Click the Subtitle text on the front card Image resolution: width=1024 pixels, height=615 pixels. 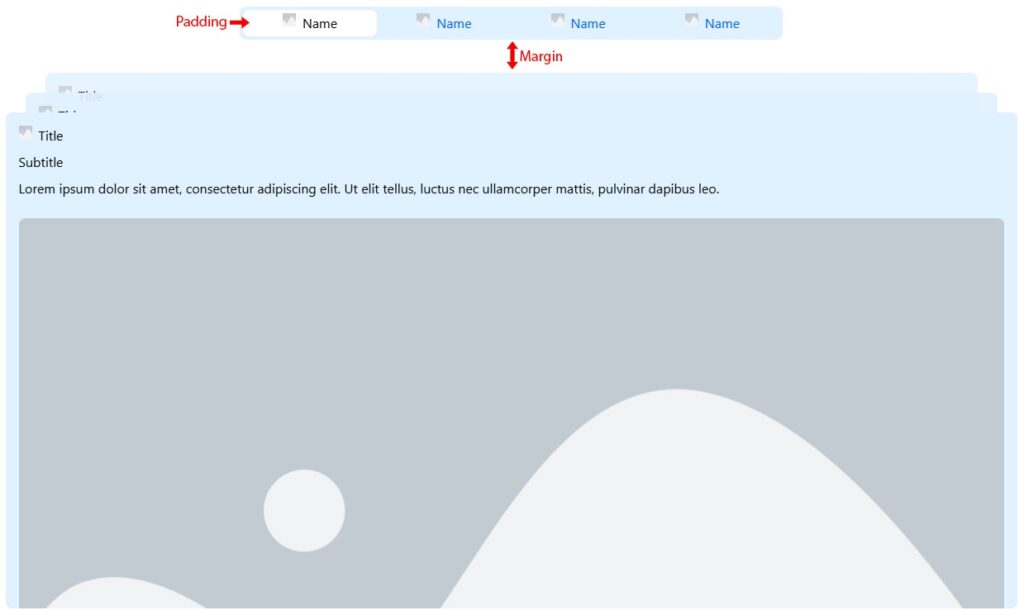click(x=41, y=163)
